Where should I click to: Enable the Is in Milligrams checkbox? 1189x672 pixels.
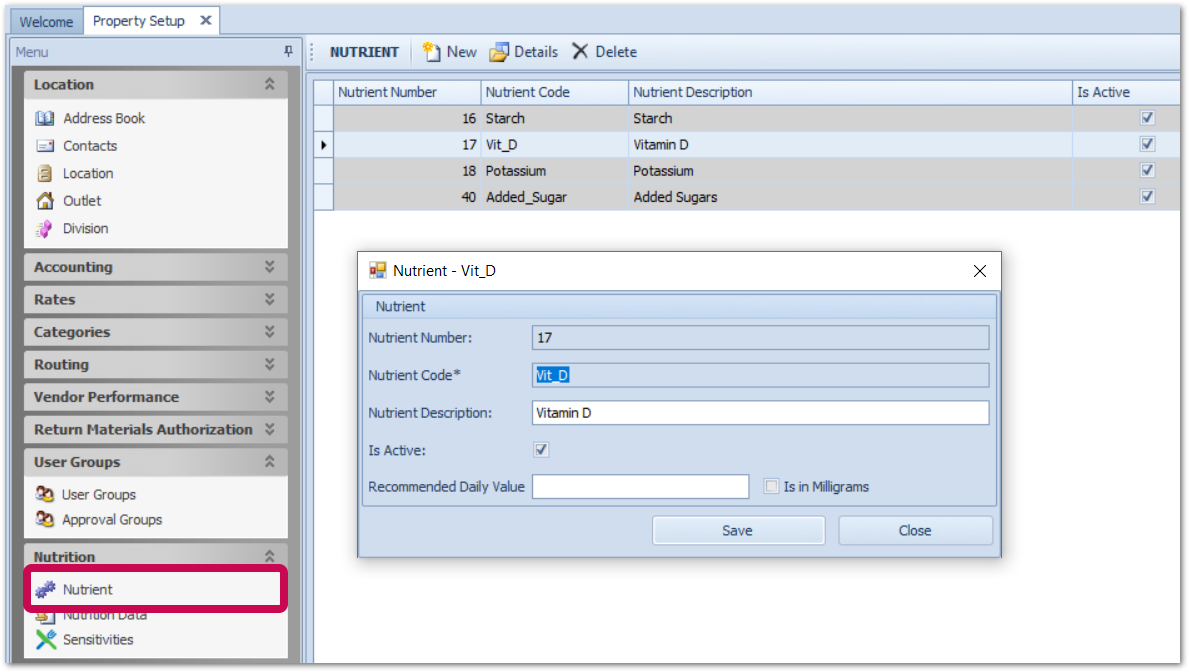(x=771, y=487)
